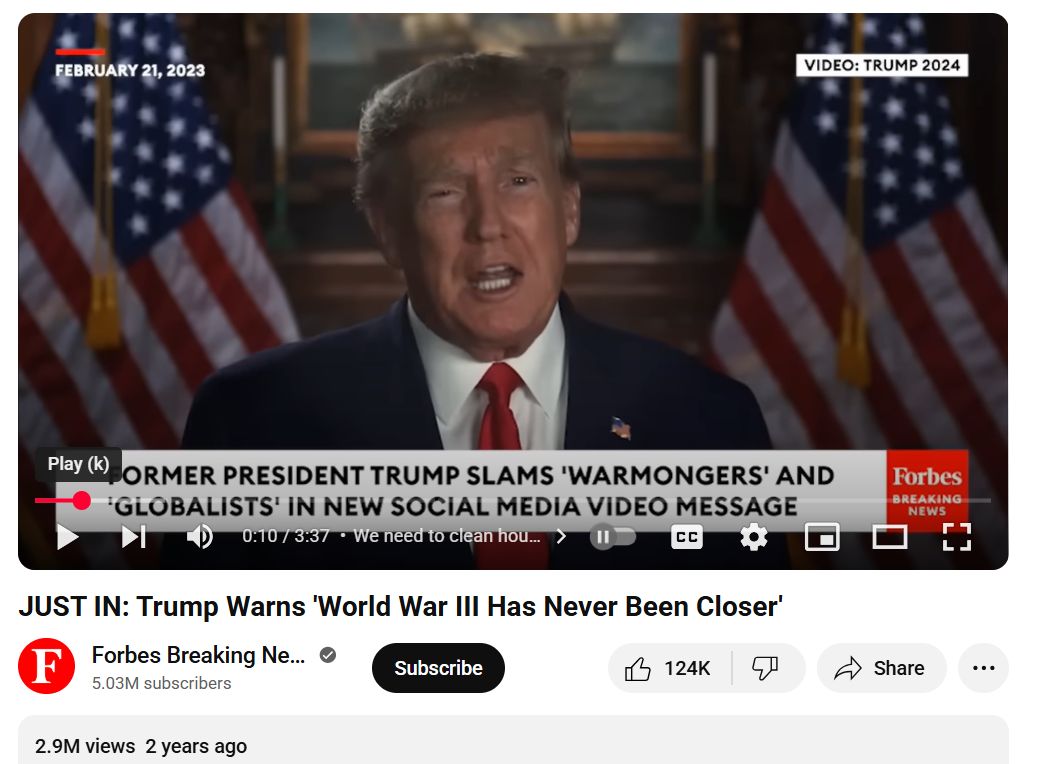Image resolution: width=1037 pixels, height=764 pixels.
Task: Seek on the red video progress bar
Action: click(x=513, y=500)
